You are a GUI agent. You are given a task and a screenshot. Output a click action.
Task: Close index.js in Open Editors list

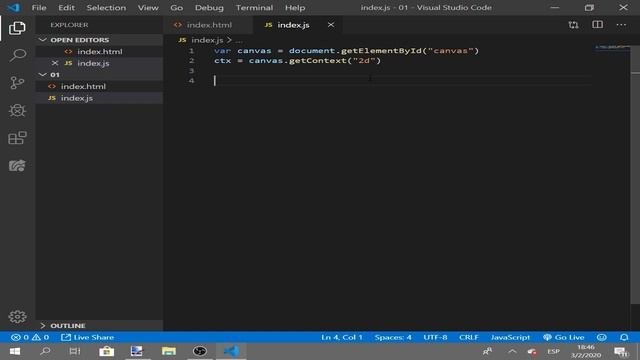tap(55, 63)
